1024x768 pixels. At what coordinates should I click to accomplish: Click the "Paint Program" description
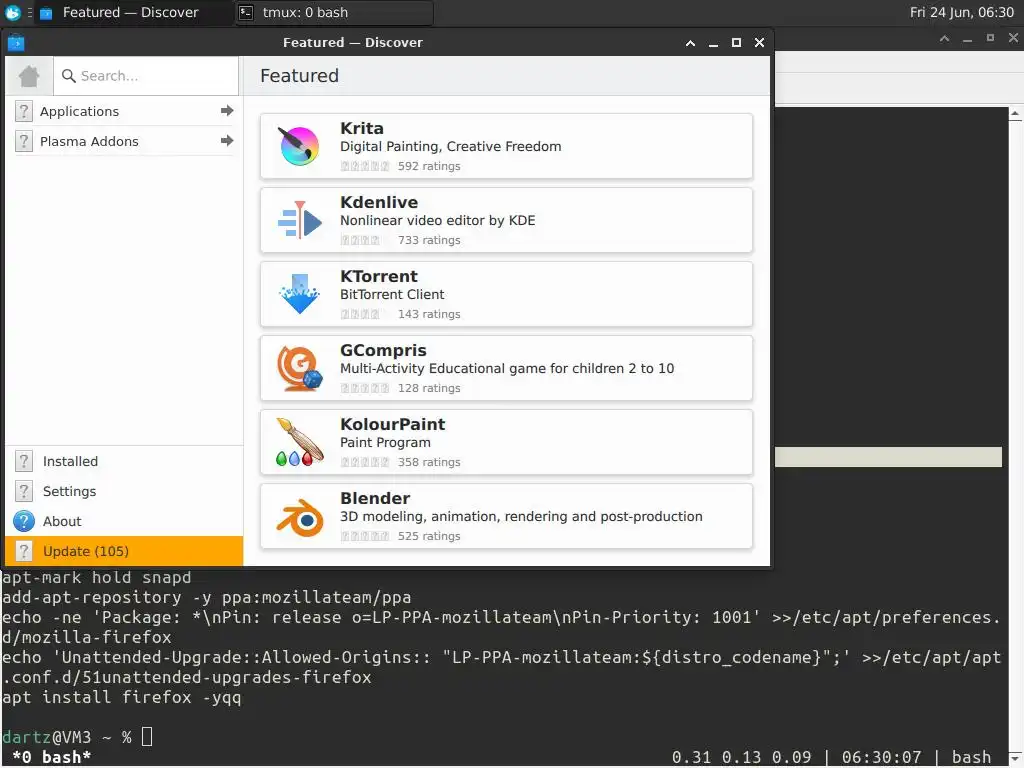click(385, 442)
